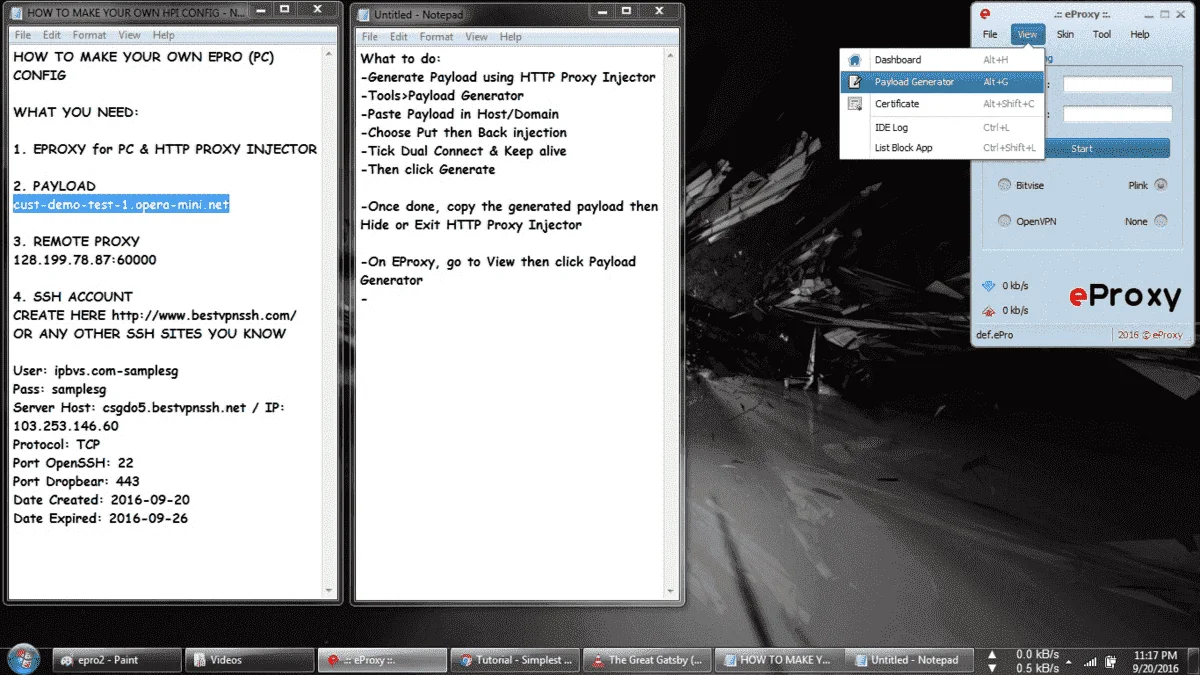1200x675 pixels.
Task: Click the network signal tray icon
Action: [1089, 660]
